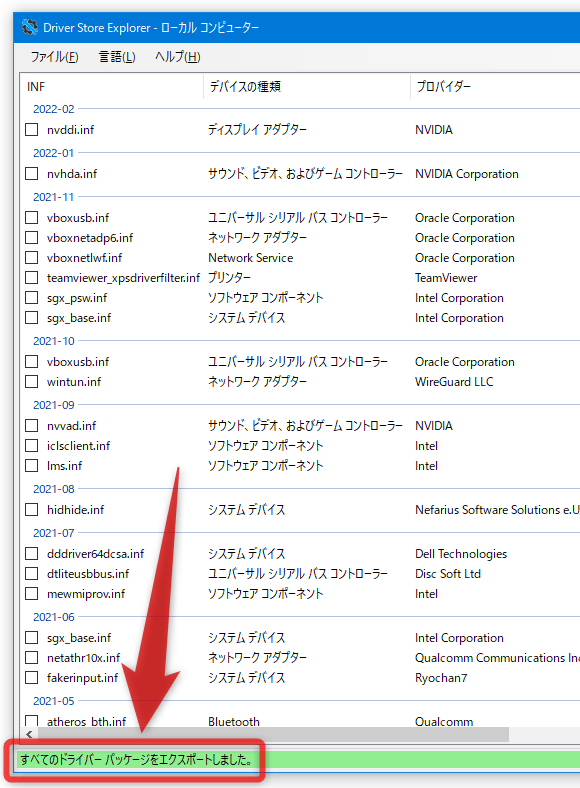Click the horizontal scrollbar thumb
Image resolution: width=580 pixels, height=788 pixels.
click(273, 734)
